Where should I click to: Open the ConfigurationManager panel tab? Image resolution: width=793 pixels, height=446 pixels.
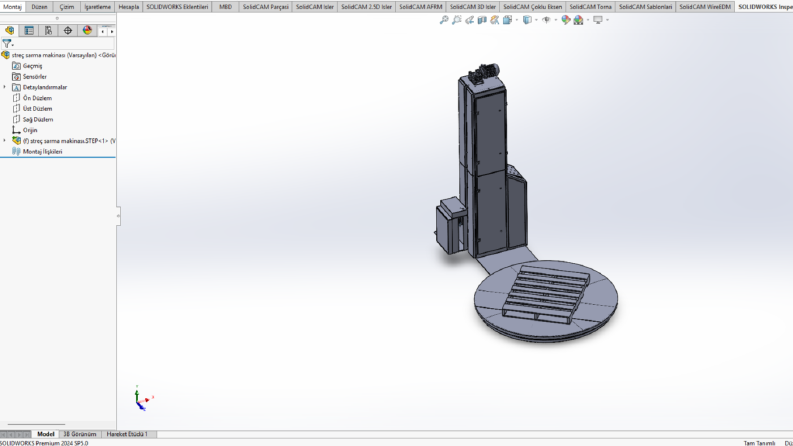point(48,31)
